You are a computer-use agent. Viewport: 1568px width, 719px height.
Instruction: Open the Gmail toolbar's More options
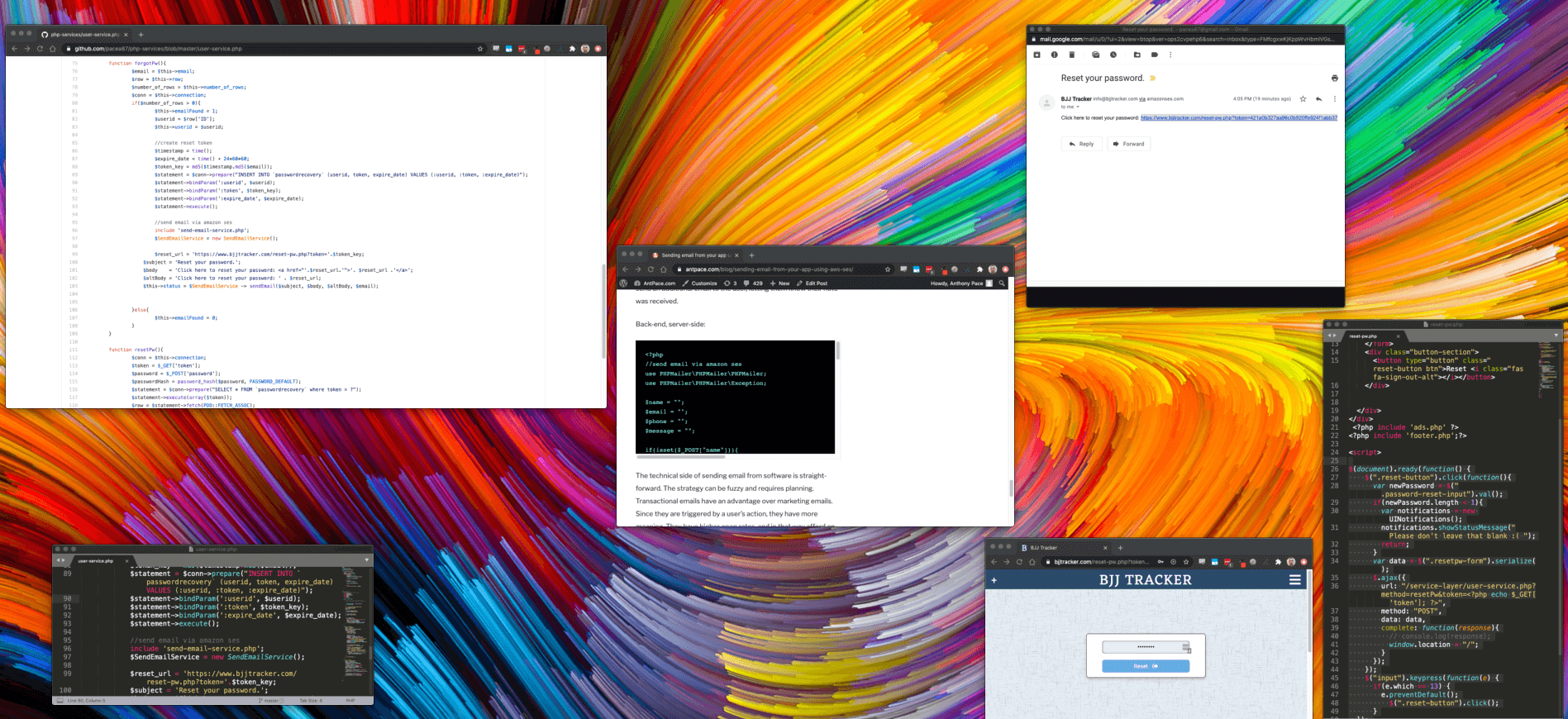[x=1170, y=55]
